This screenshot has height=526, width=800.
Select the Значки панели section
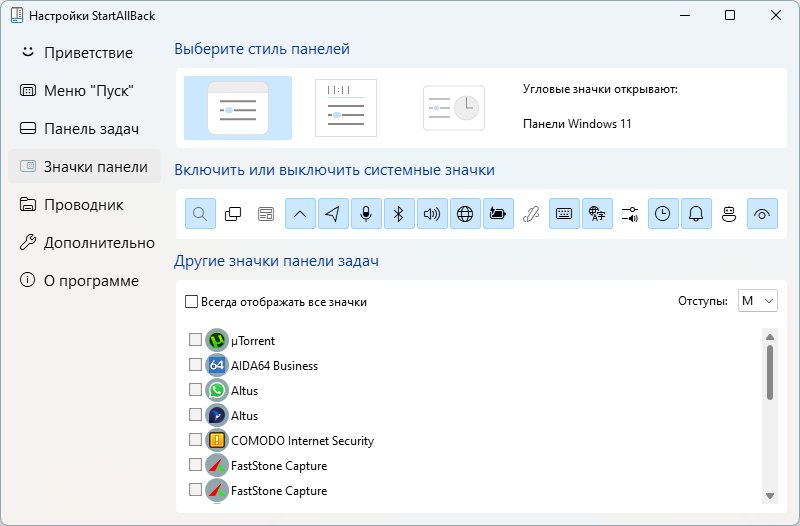click(x=85, y=166)
